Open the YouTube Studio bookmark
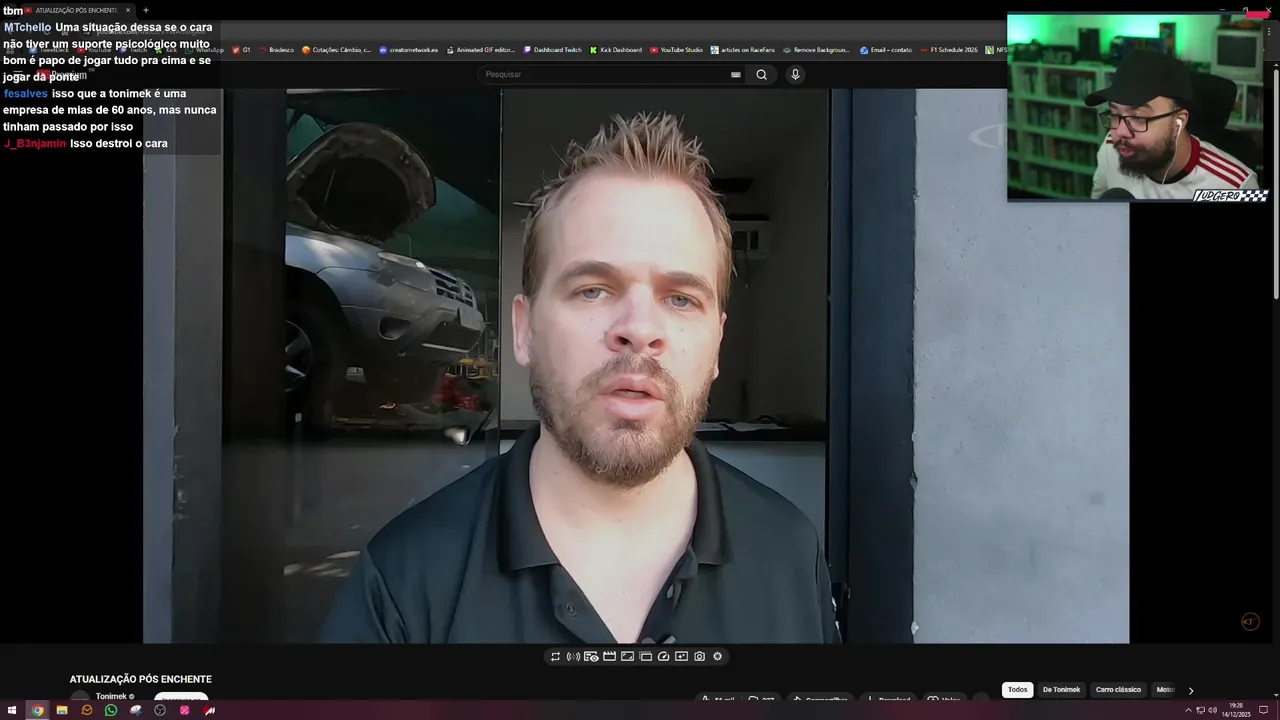Screen dimensions: 1280x720 coord(676,50)
